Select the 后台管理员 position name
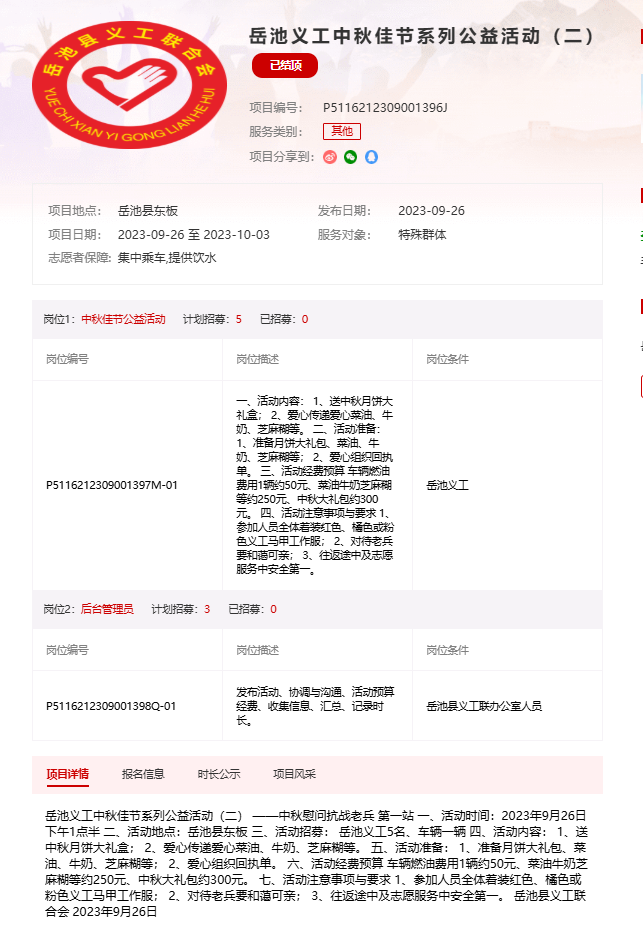643x925 pixels. (107, 609)
